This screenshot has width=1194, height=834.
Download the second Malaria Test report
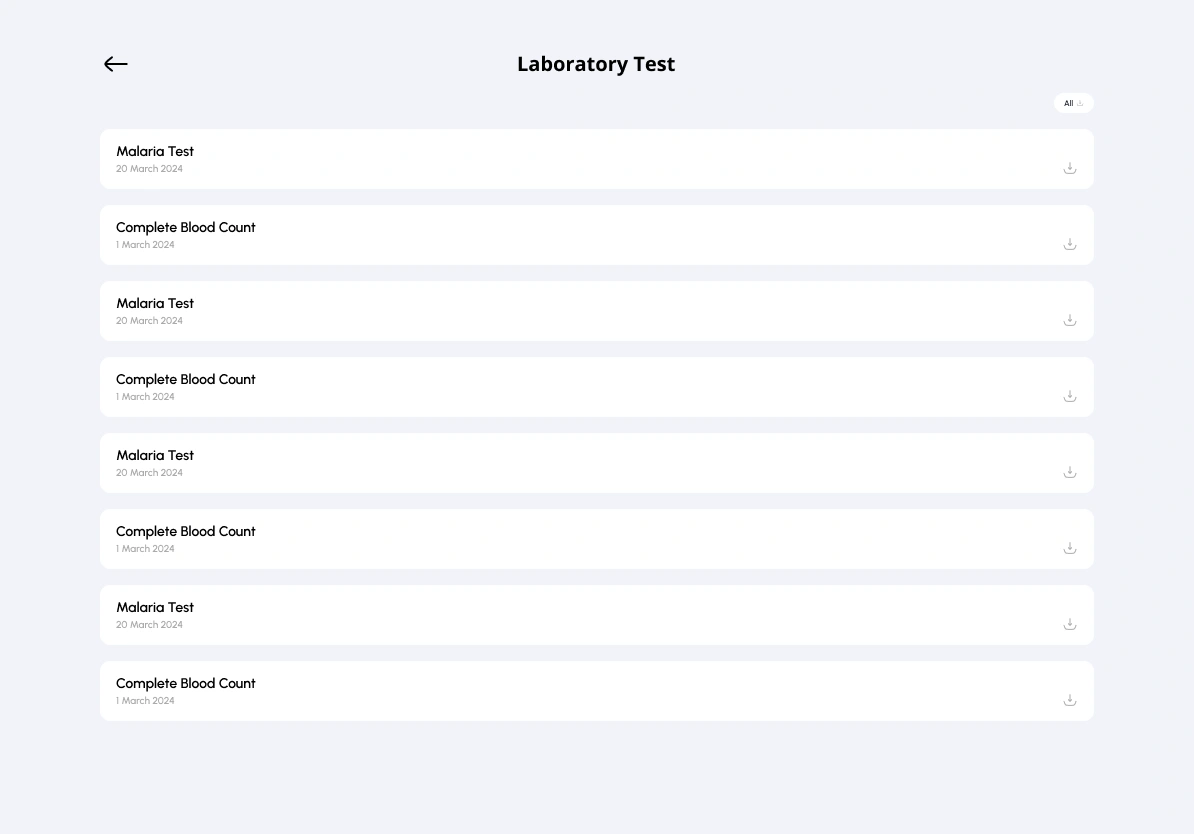[x=1069, y=320]
